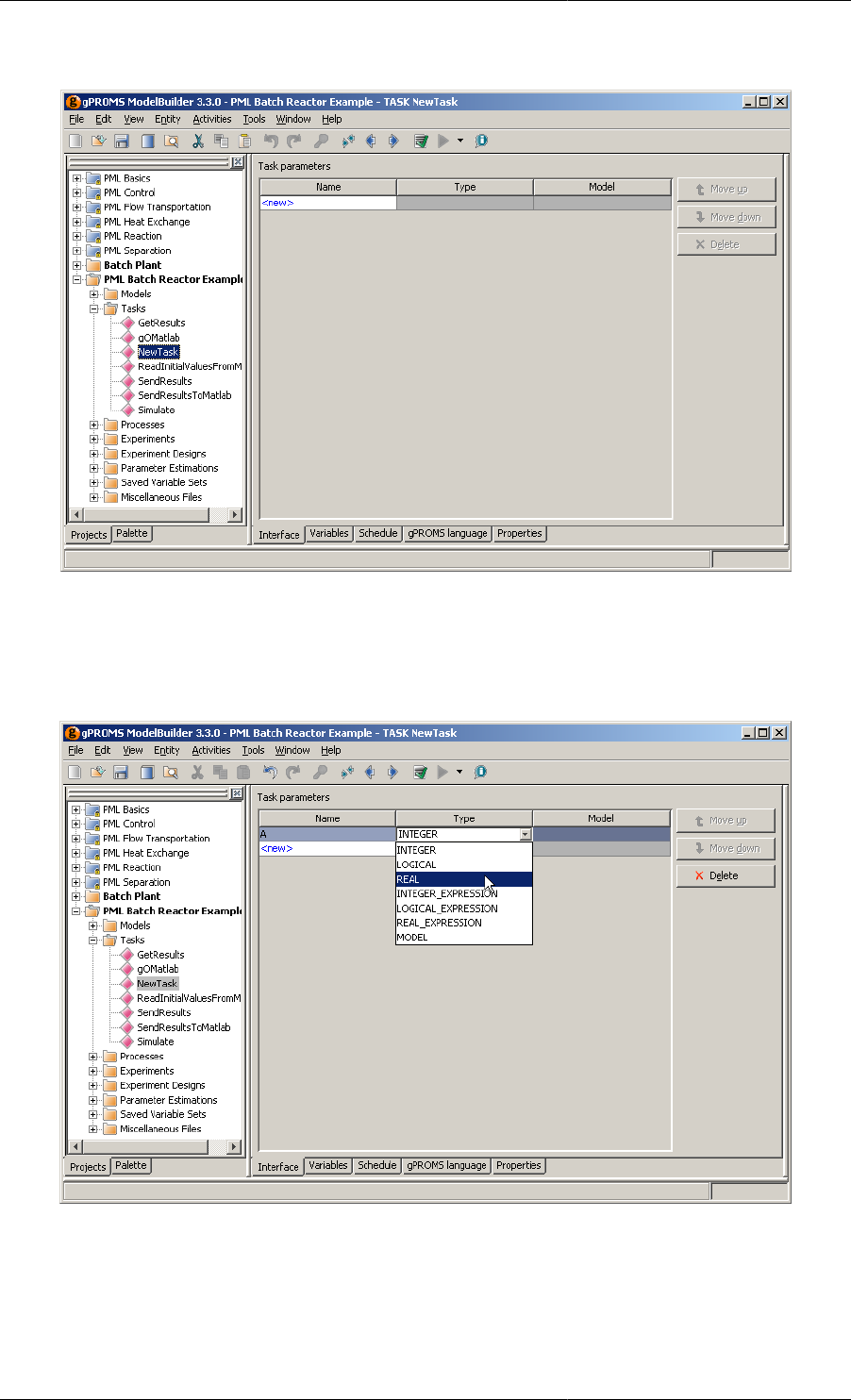Switch to the gPROMS language tab in the lower window

tap(446, 1165)
